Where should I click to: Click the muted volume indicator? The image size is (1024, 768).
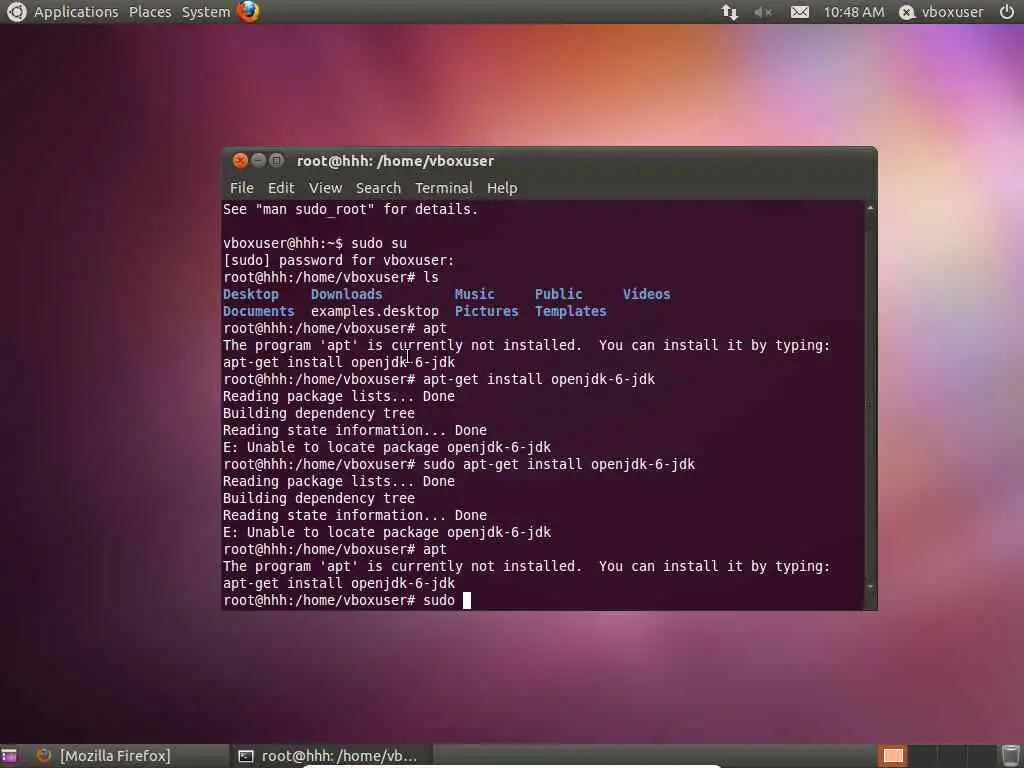[x=763, y=12]
